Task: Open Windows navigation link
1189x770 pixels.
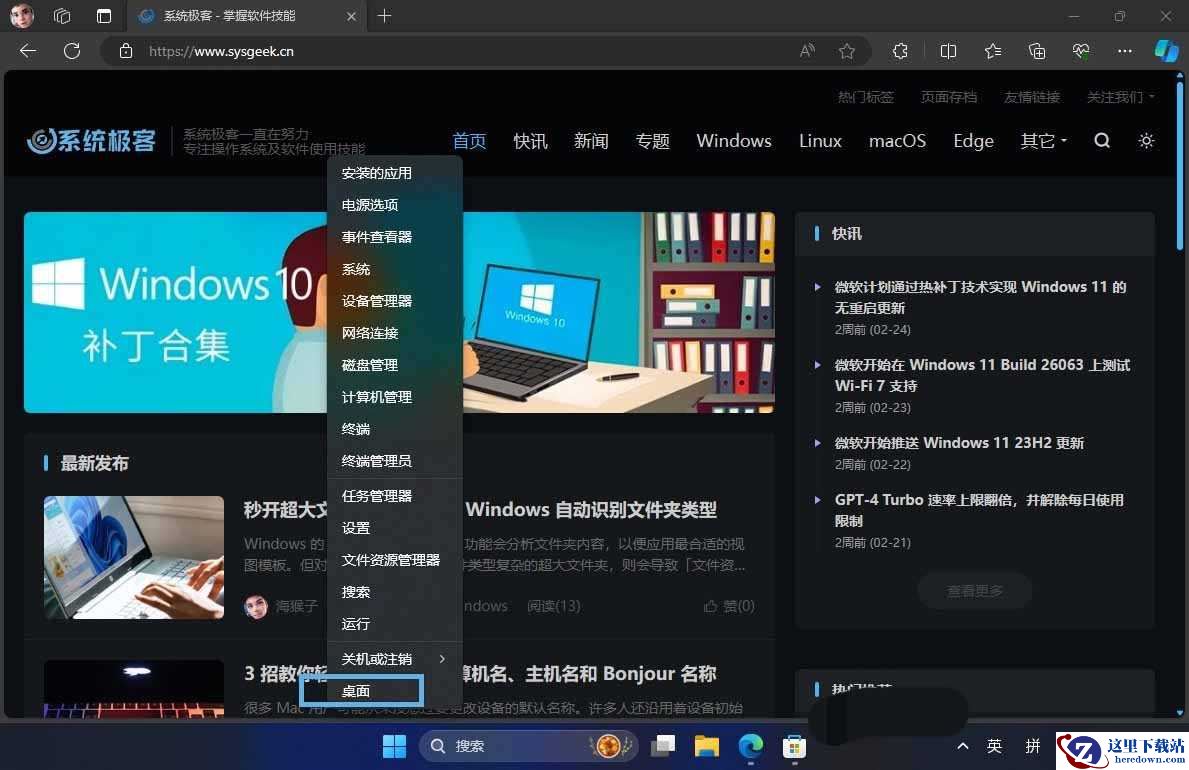Action: point(734,140)
